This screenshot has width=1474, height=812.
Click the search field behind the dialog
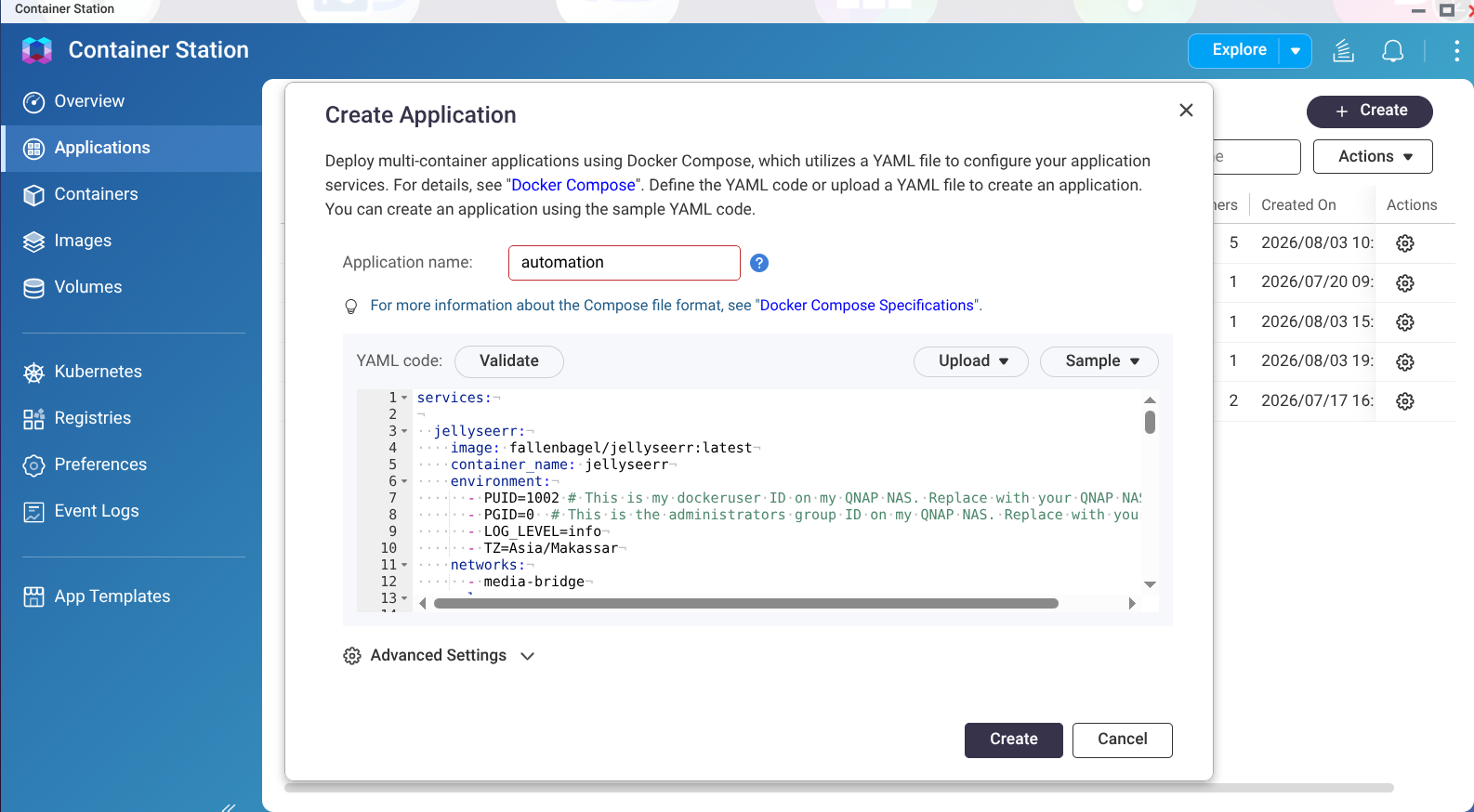[1257, 157]
